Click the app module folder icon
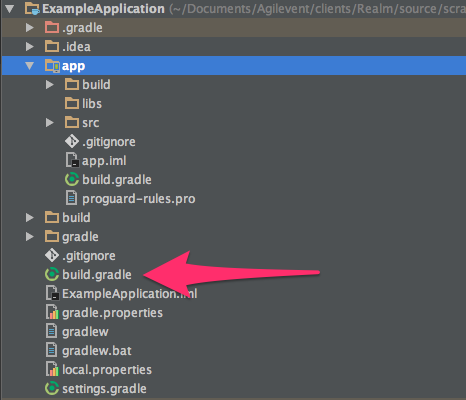The height and width of the screenshot is (400, 466). (x=52, y=66)
